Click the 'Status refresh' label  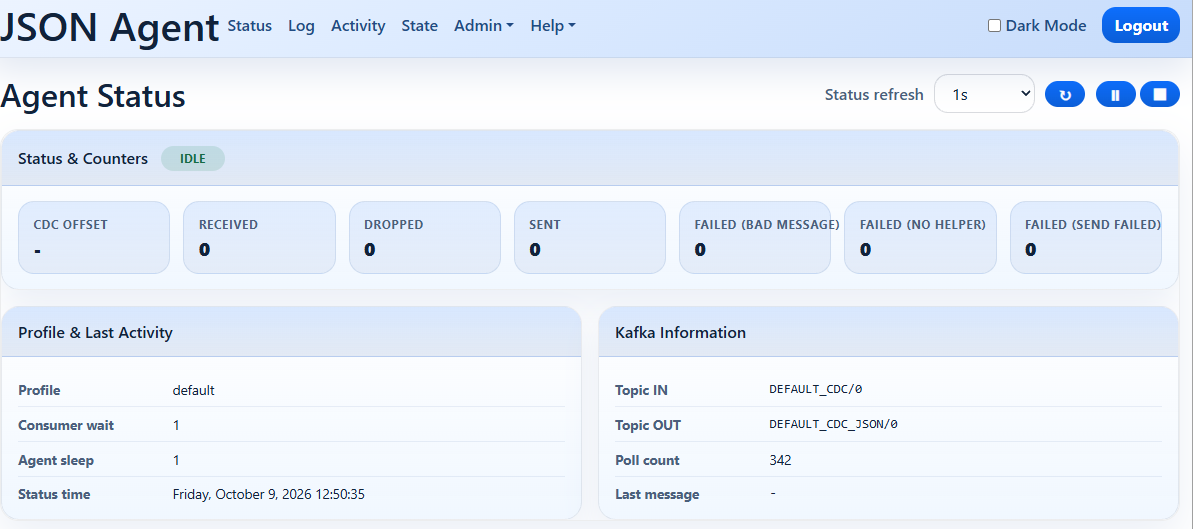[874, 94]
